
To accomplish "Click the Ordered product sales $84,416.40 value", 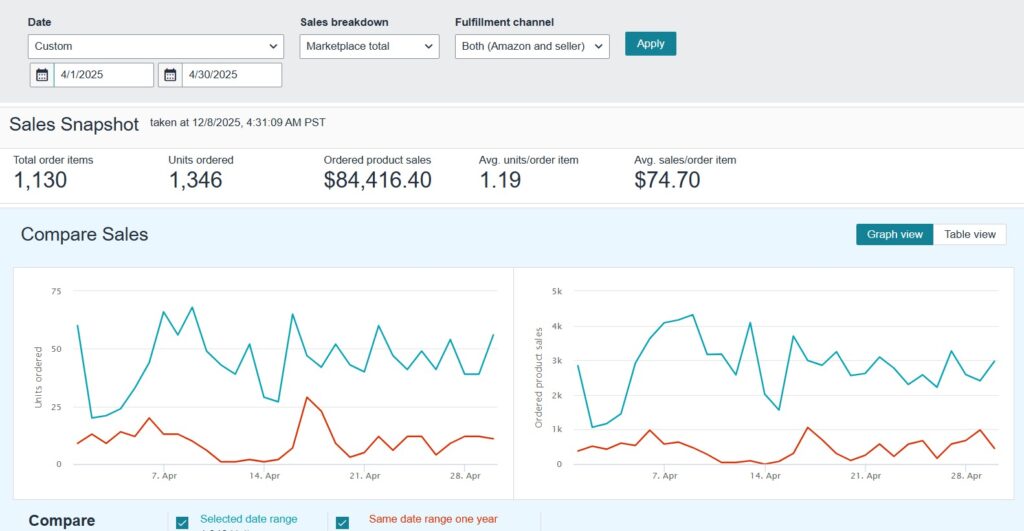I will click(x=377, y=180).
